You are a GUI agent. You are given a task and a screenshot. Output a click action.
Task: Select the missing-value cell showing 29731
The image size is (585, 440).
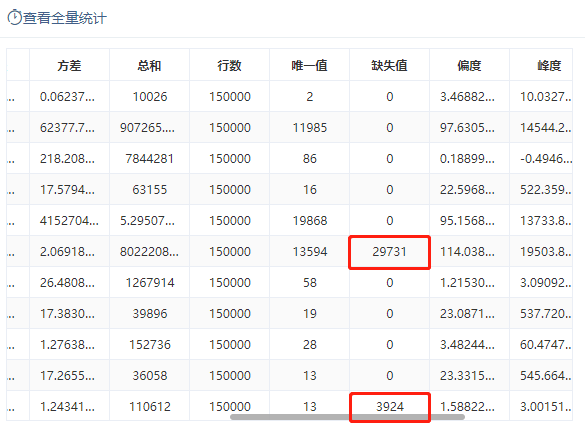(x=389, y=252)
